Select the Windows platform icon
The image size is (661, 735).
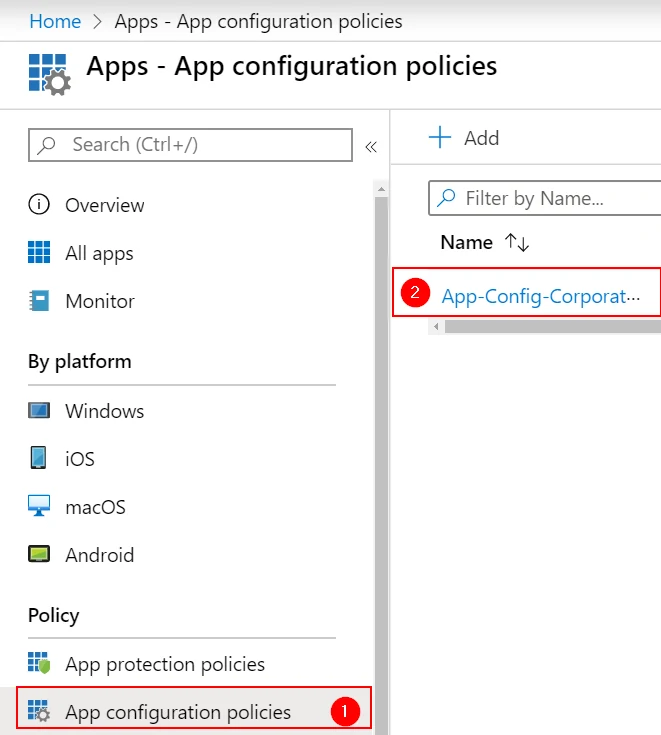tap(39, 411)
